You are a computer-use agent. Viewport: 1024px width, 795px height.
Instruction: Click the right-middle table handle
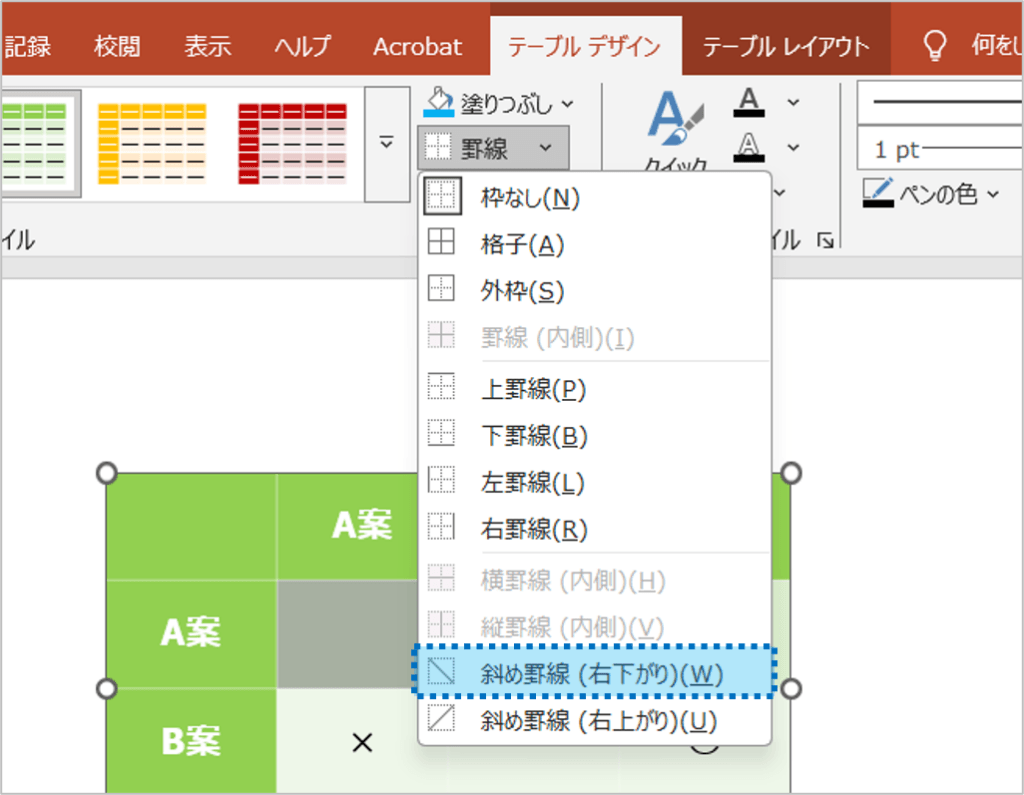tap(791, 688)
